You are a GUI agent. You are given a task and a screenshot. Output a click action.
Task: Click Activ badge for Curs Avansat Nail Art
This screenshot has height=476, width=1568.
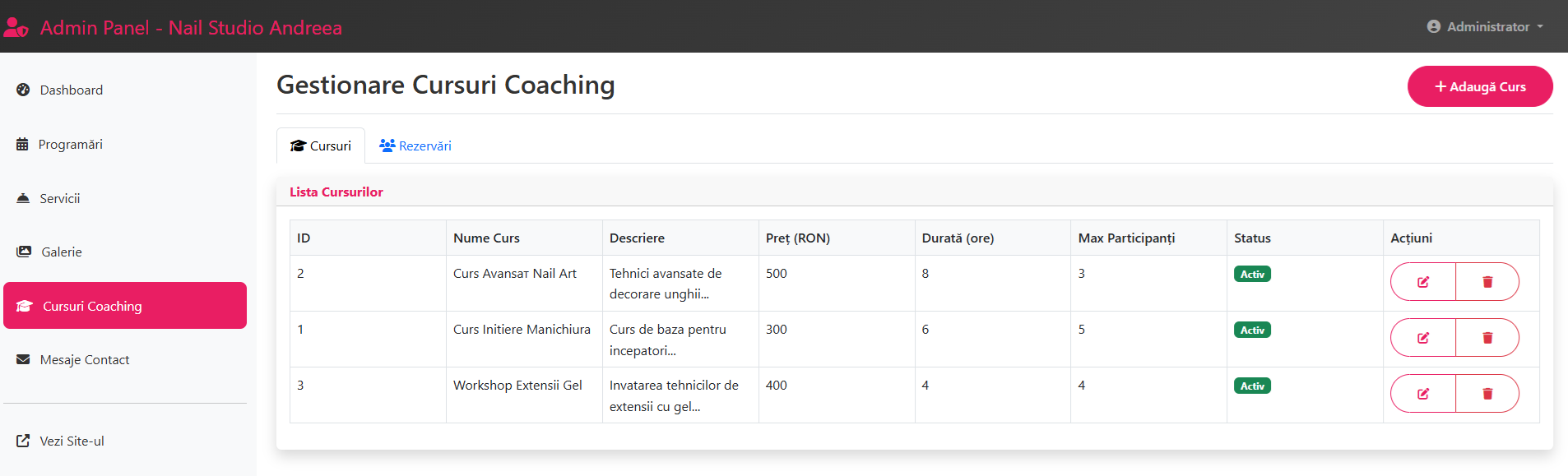point(1252,274)
